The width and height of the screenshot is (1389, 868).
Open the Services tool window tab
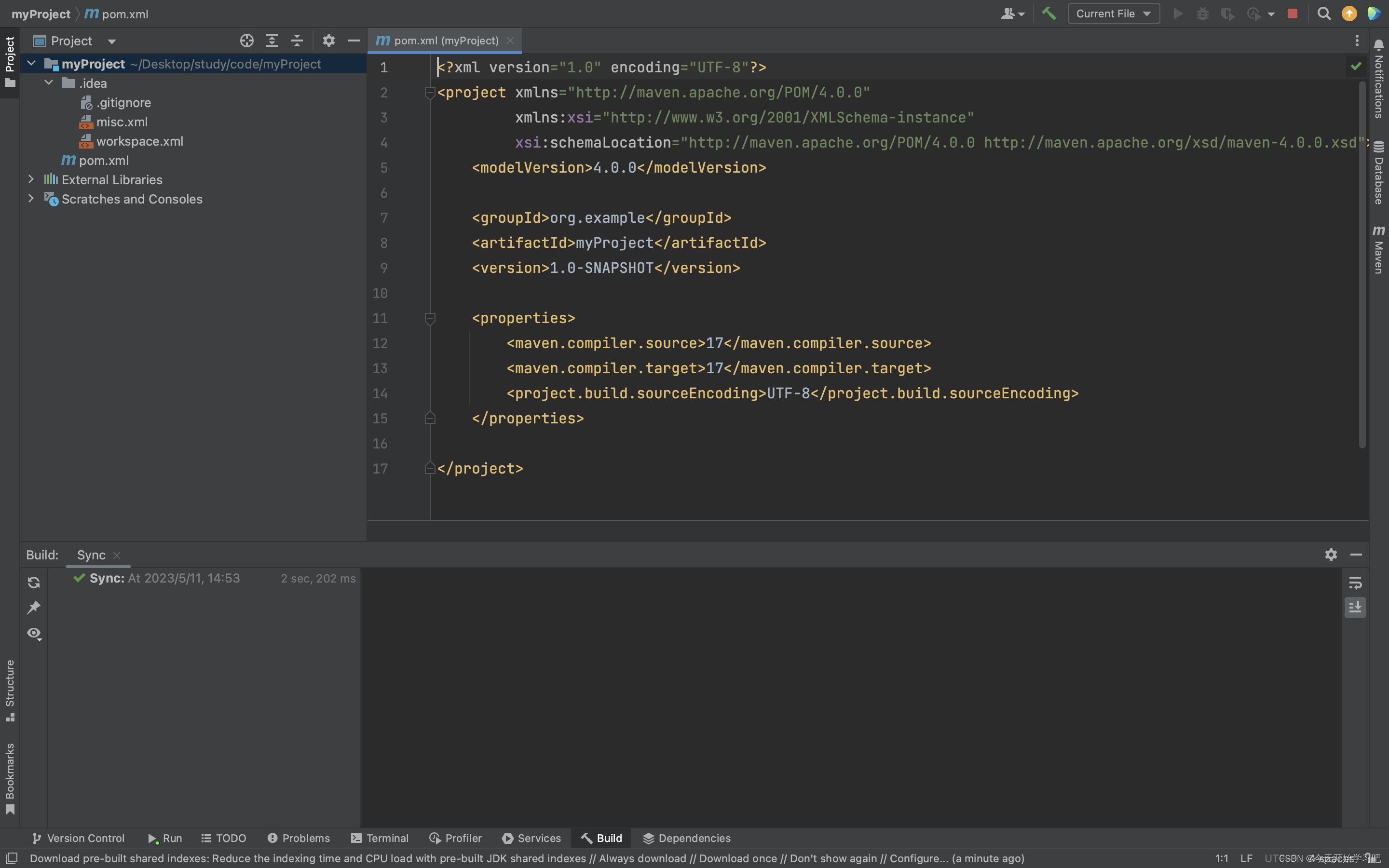(x=531, y=838)
